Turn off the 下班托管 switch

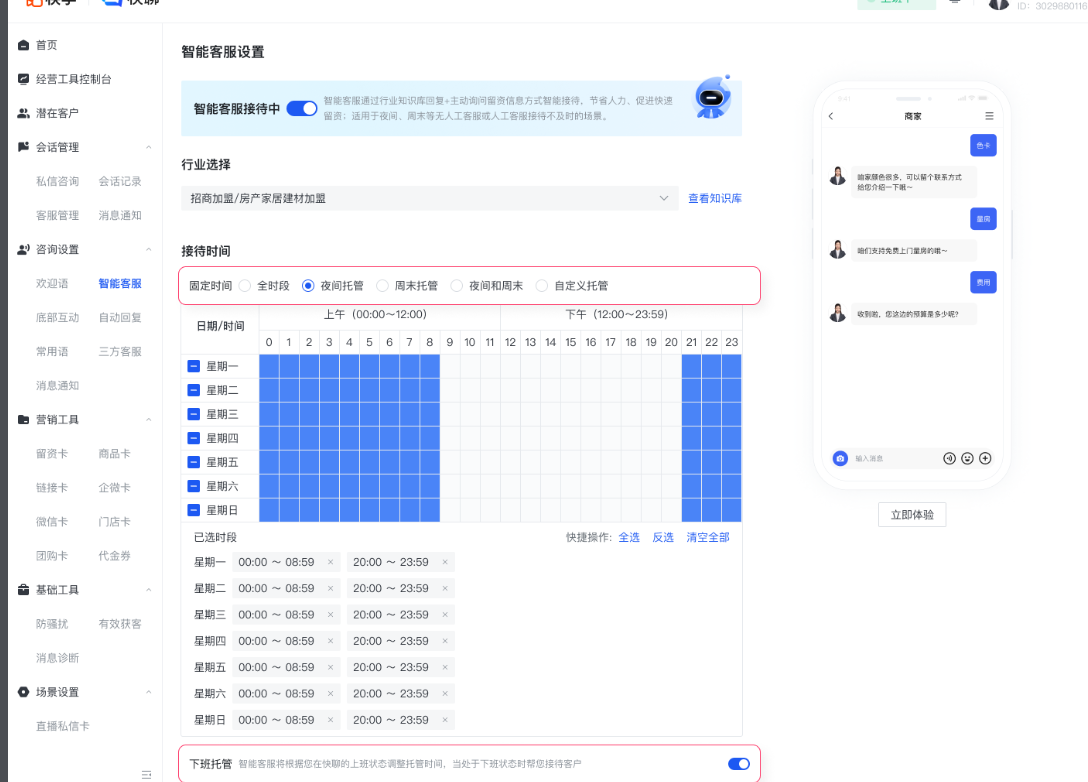[738, 762]
